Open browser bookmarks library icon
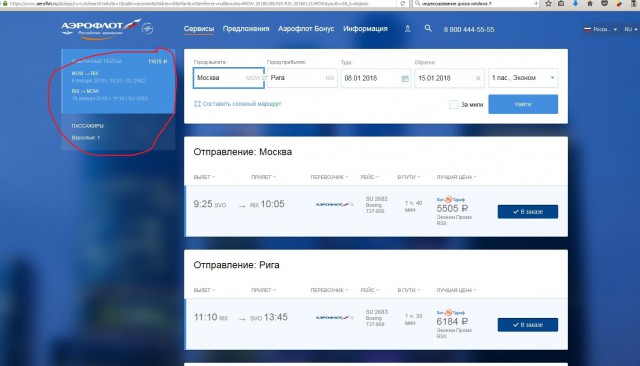Viewport: 640px width, 366px height. pos(561,3)
